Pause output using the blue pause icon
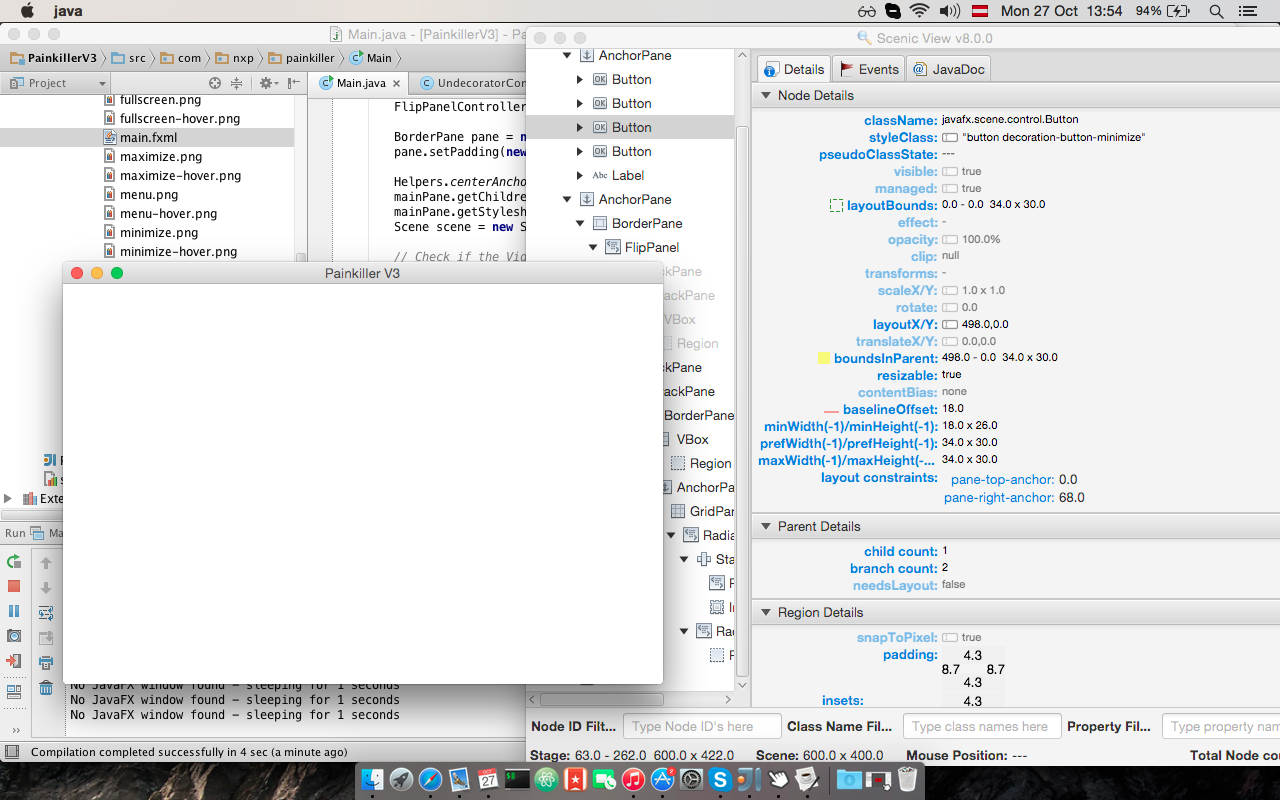 14,611
